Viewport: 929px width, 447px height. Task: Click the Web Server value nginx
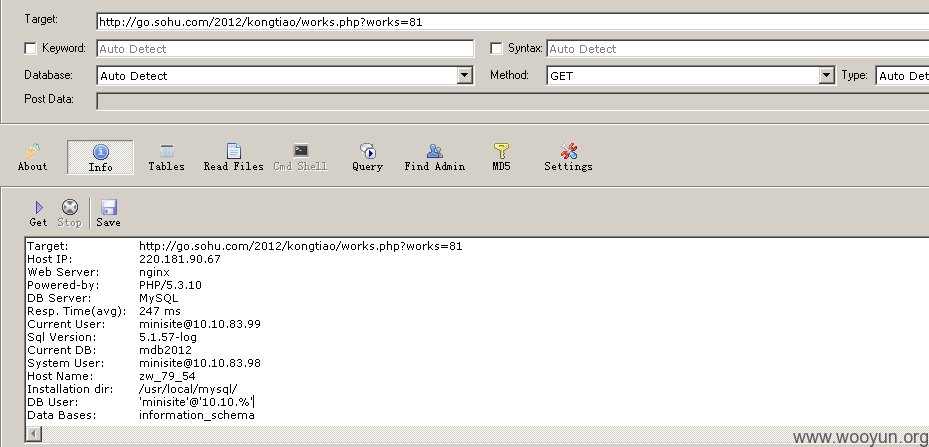pyautogui.click(x=155, y=272)
